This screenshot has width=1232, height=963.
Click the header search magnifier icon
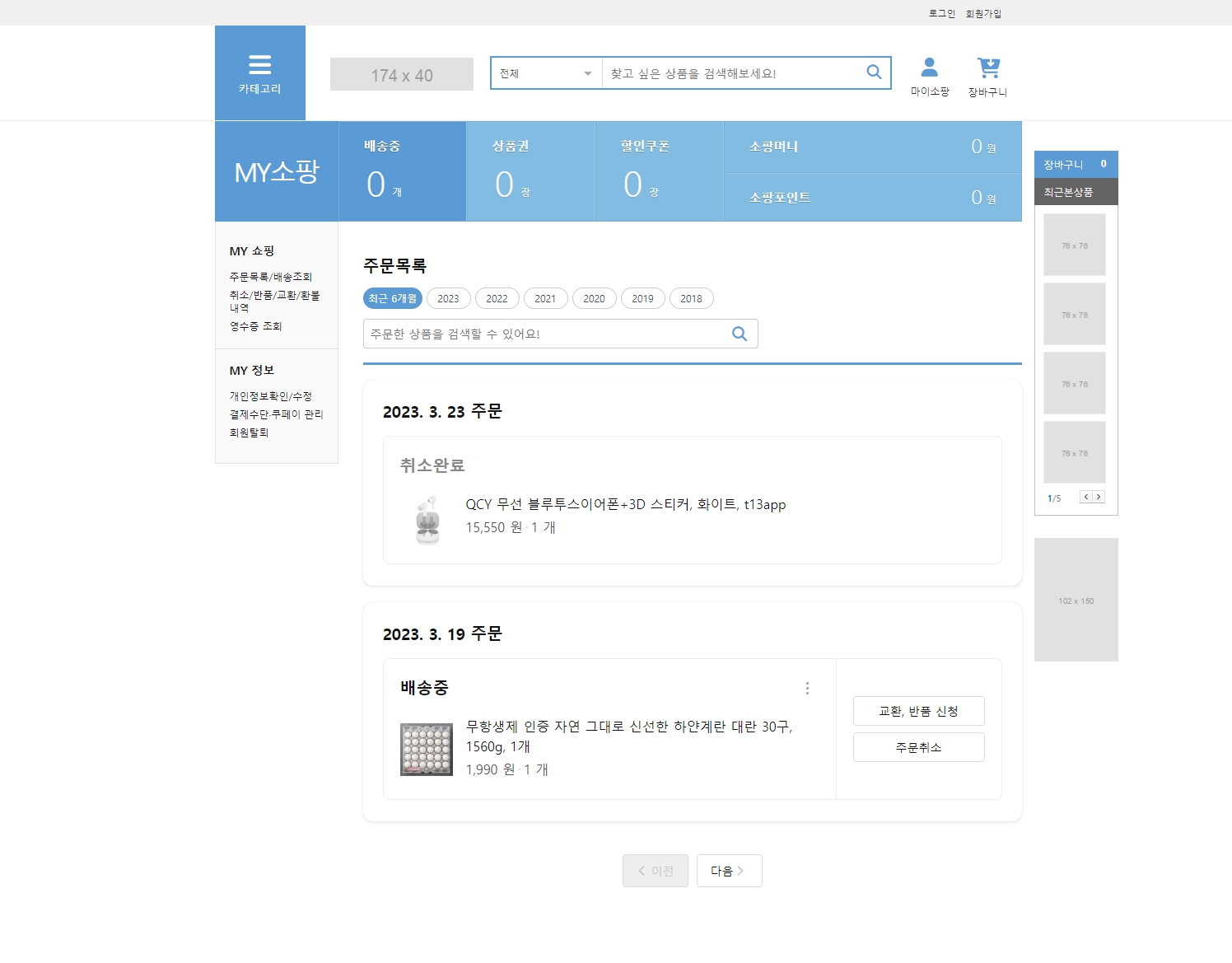tap(875, 72)
